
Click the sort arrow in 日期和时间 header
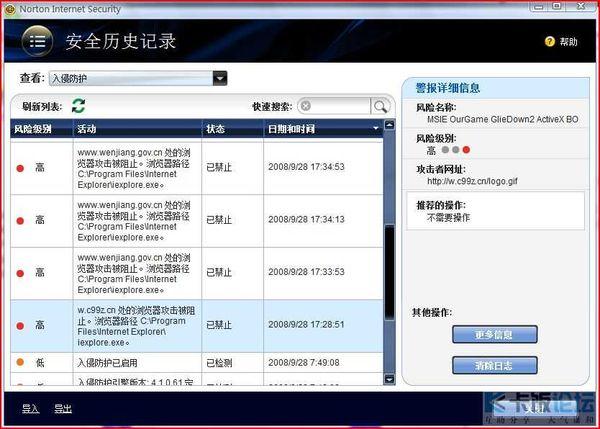point(376,129)
